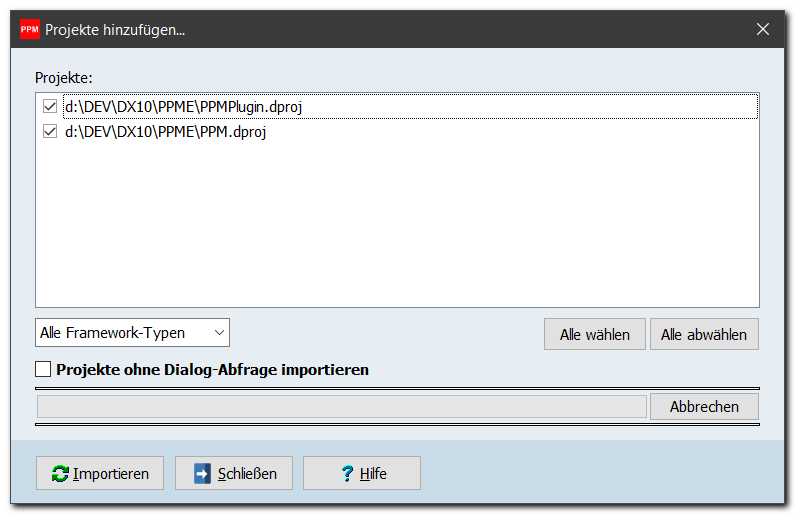This screenshot has width=796, height=515.
Task: Select the d:\DEV\DX10\PPME\PPM.dproj path entry
Action: tap(169, 131)
